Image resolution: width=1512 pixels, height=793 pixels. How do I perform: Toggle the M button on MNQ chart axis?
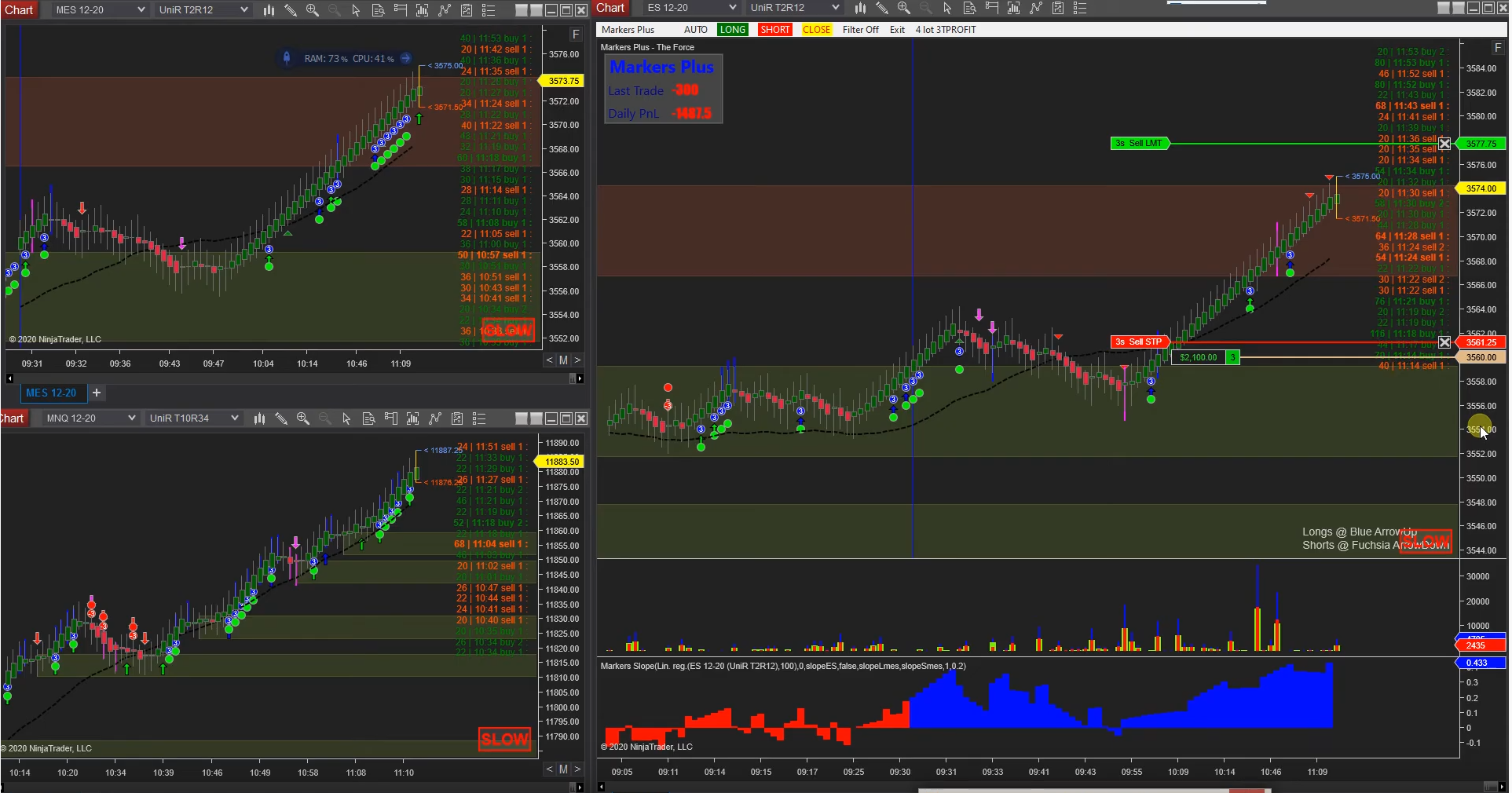coord(563,769)
